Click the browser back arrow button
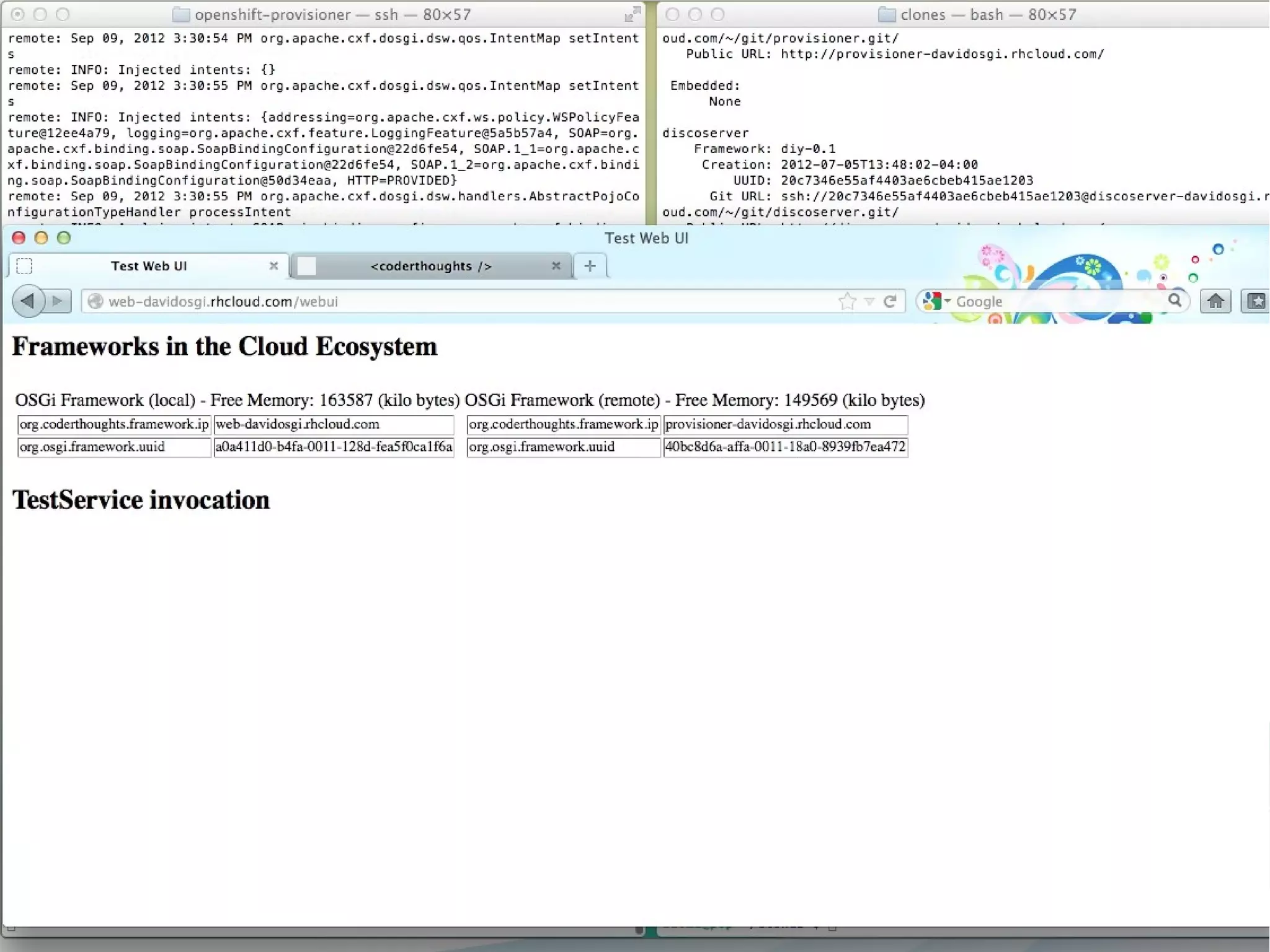Viewport: 1270px width, 952px height. tap(28, 301)
